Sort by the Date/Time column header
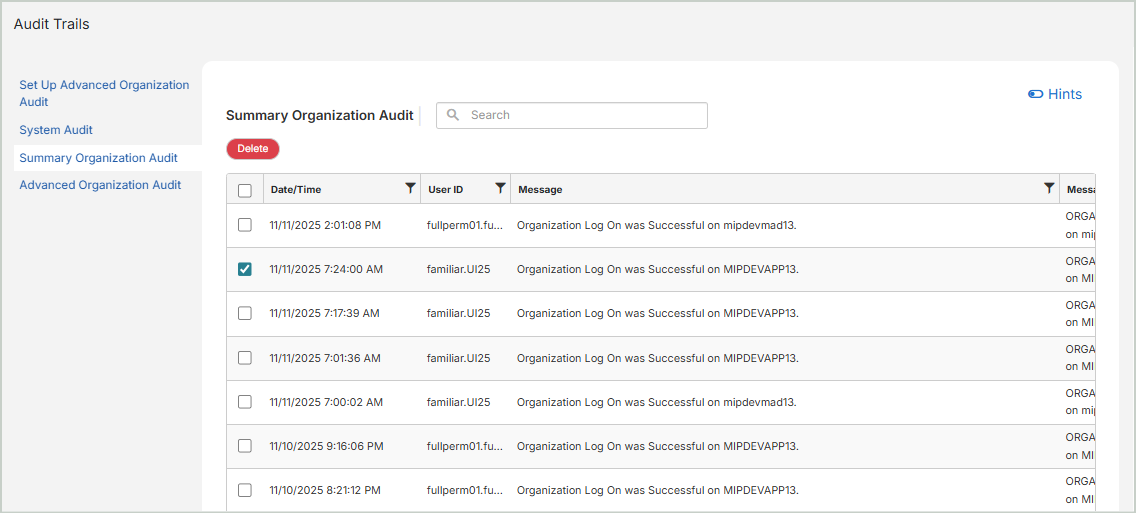 (x=296, y=189)
